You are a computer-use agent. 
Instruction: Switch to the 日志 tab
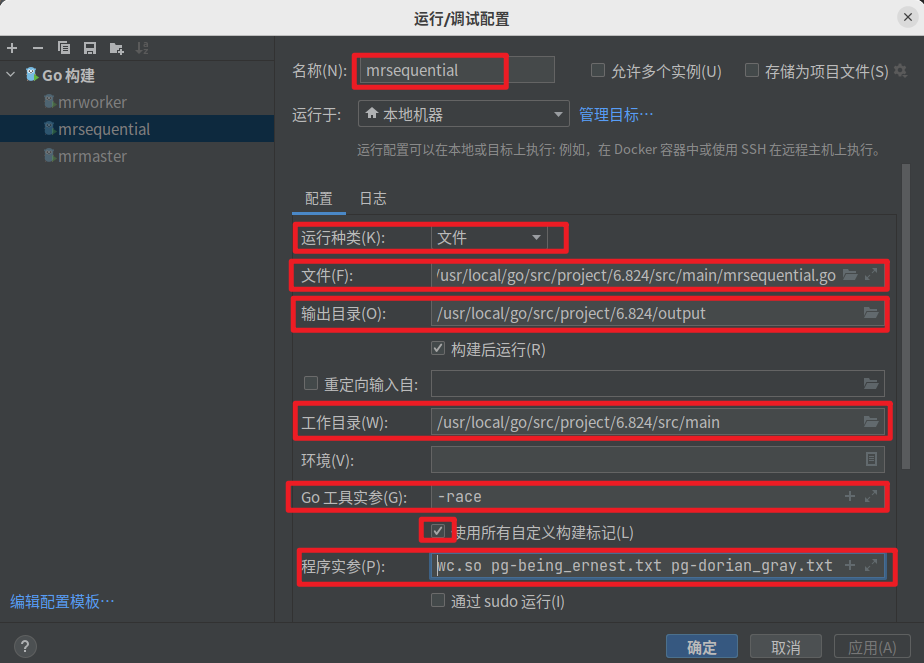[x=372, y=198]
